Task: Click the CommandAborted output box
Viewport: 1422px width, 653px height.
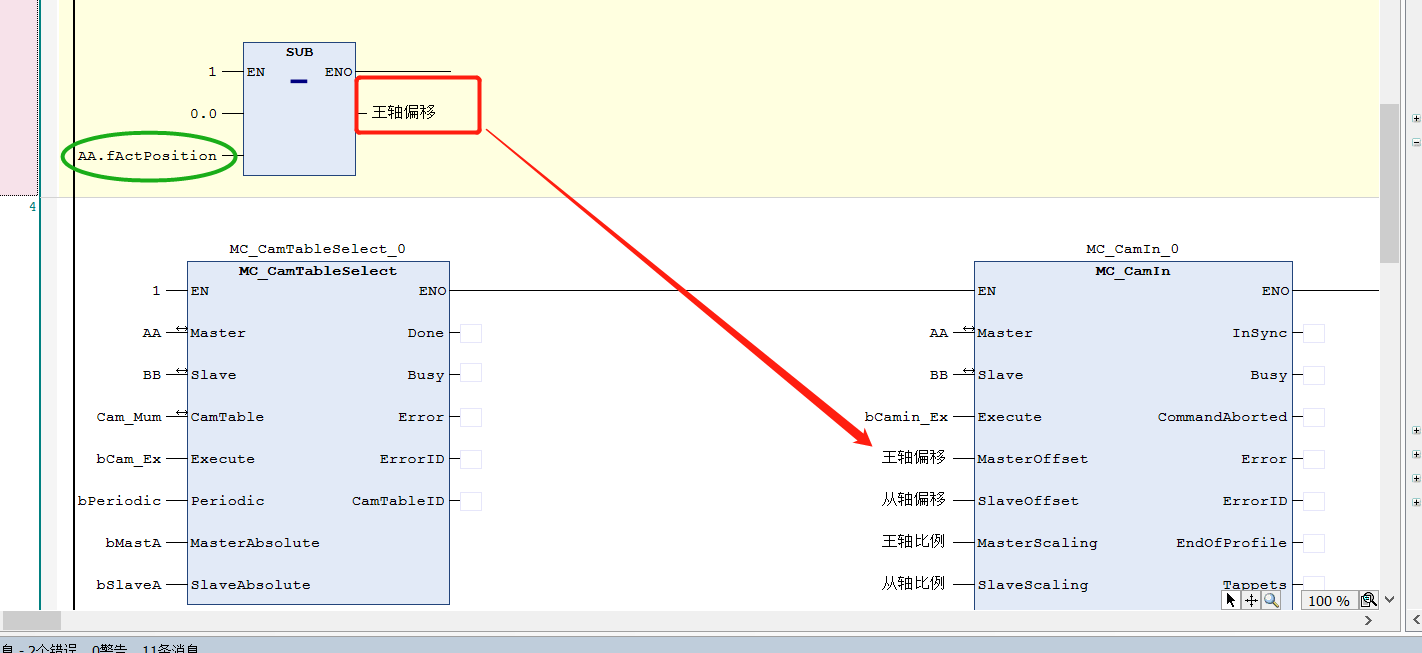Action: click(1314, 417)
